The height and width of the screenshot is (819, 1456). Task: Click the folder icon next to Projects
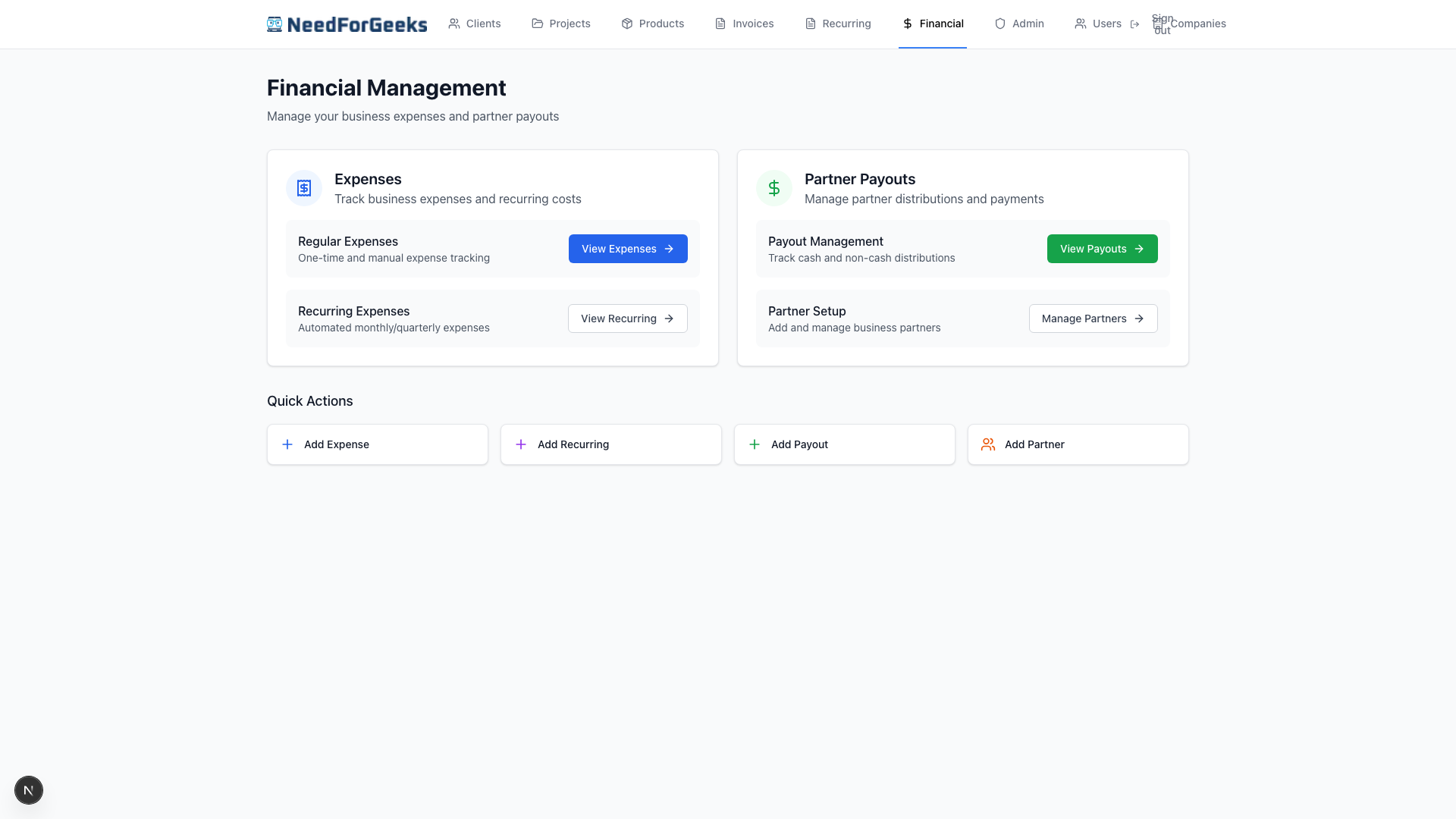537,24
